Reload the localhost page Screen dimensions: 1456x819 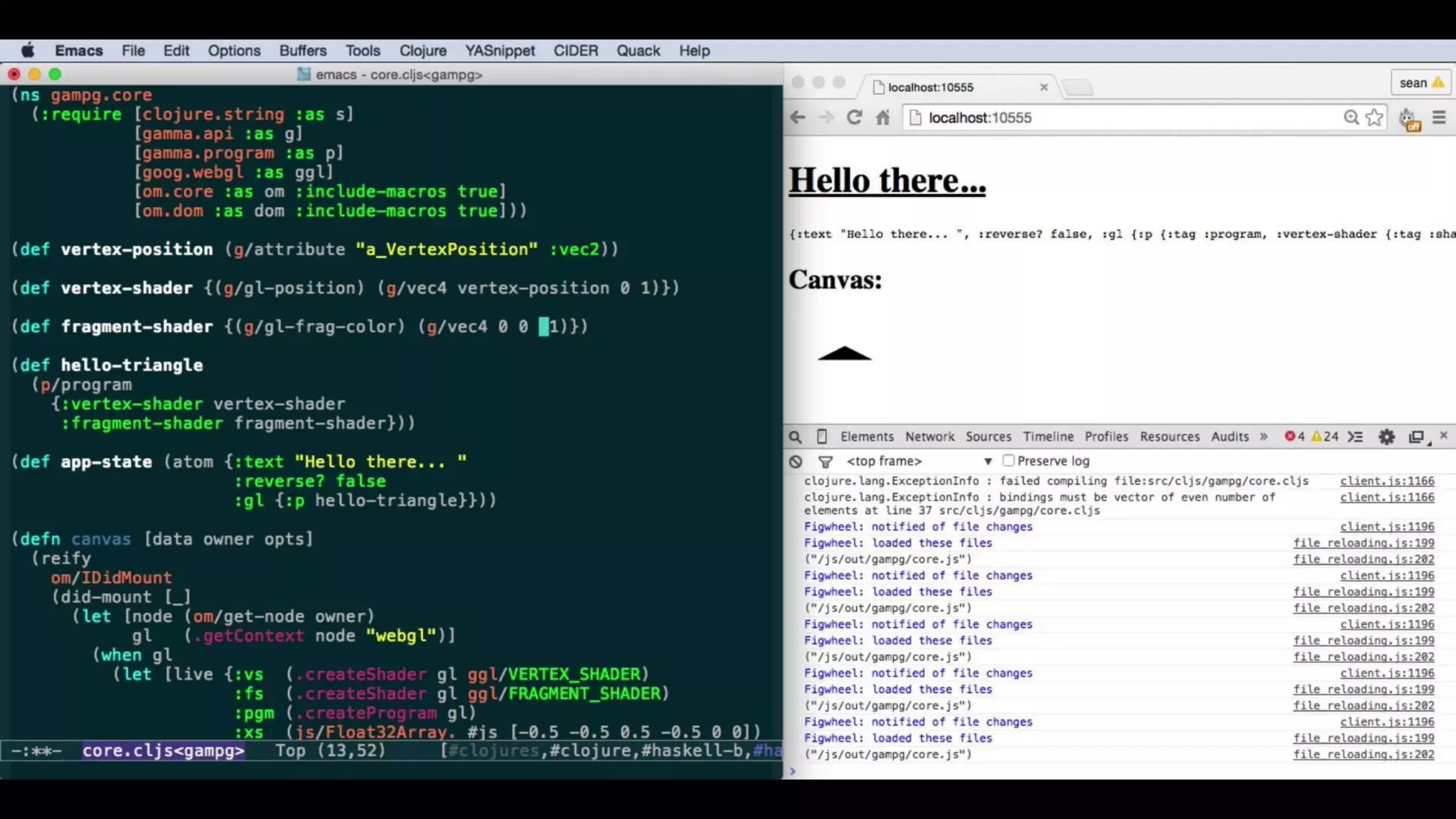[854, 117]
